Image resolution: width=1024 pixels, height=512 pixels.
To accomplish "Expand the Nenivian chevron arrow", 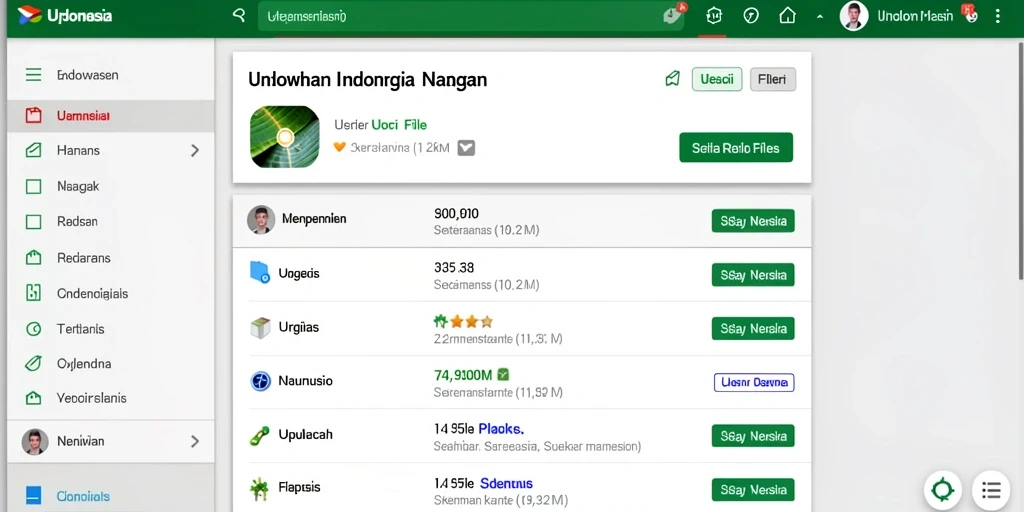I will pyautogui.click(x=194, y=442).
